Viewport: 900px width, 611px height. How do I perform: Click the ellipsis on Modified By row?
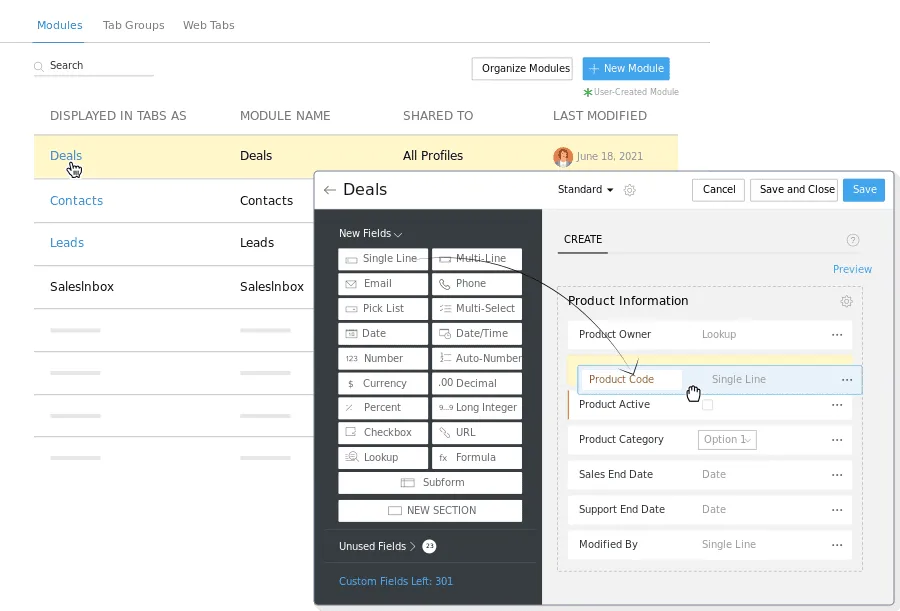tap(837, 545)
